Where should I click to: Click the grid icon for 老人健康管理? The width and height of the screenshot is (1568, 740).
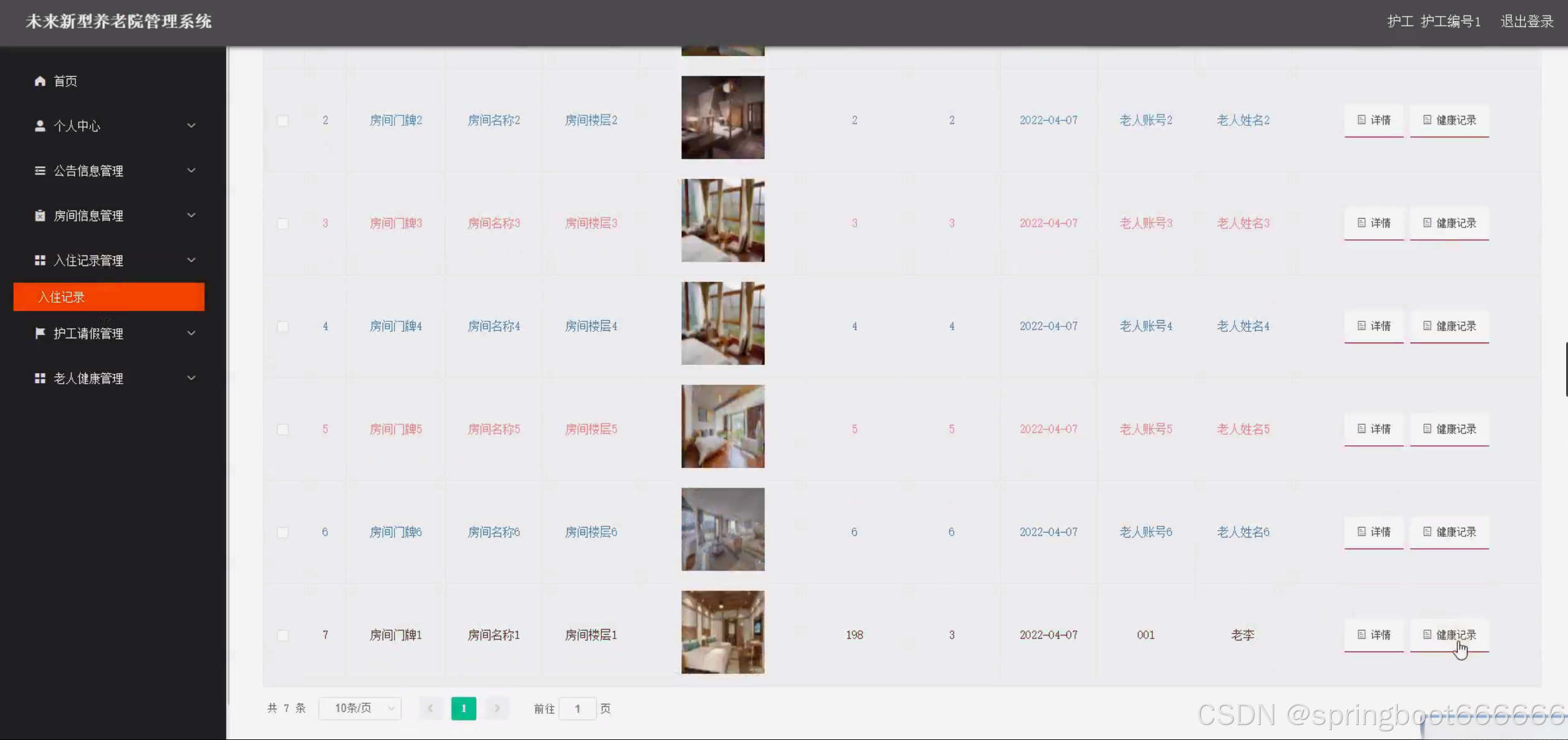point(40,378)
